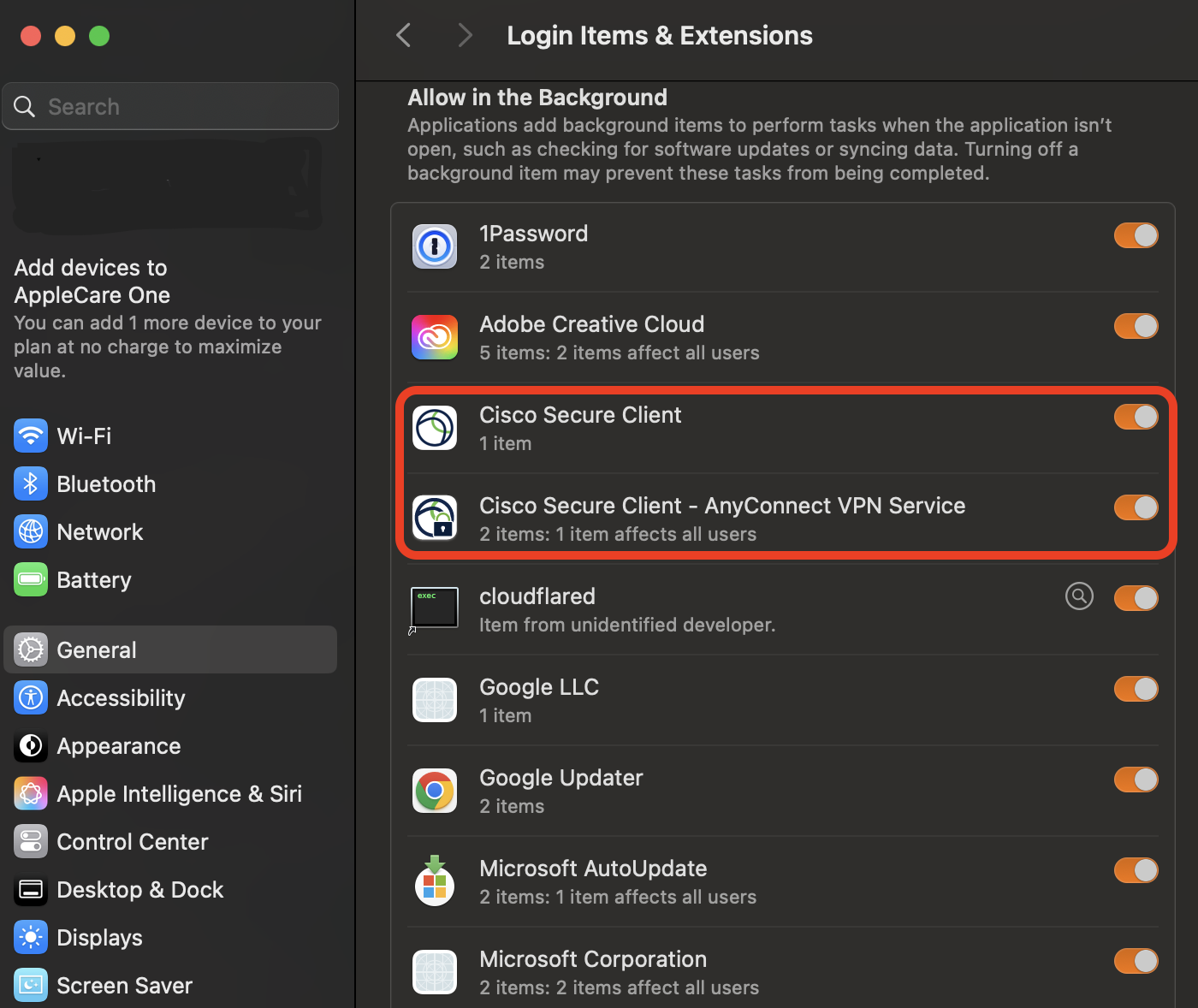Click the Control Center icon
This screenshot has height=1008, width=1198.
pos(31,841)
